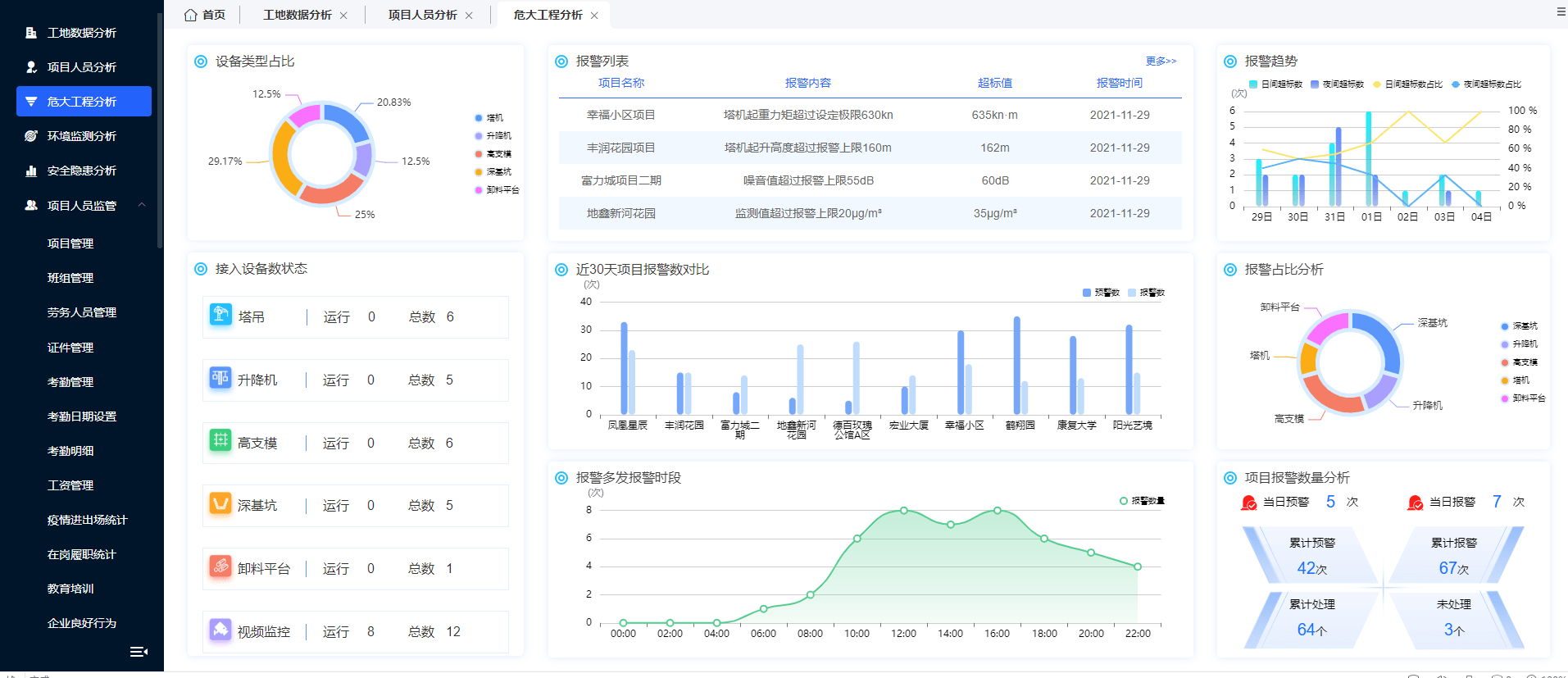Click the 深基坑 device icon
Image resolution: width=1568 pixels, height=678 pixels.
tap(220, 503)
